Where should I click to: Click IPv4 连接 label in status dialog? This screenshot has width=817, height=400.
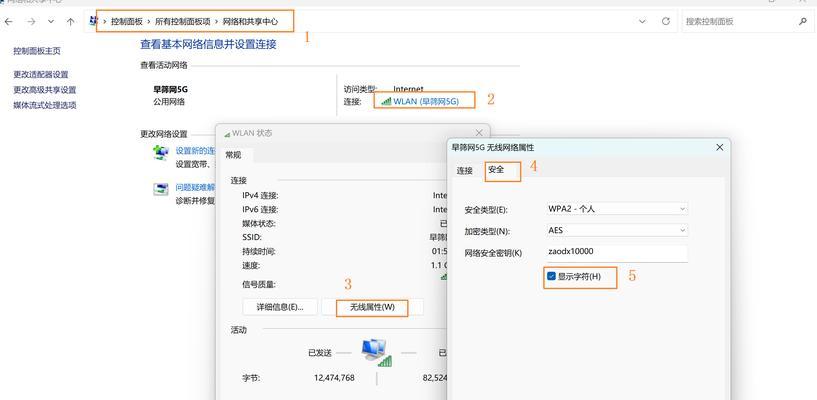260,195
